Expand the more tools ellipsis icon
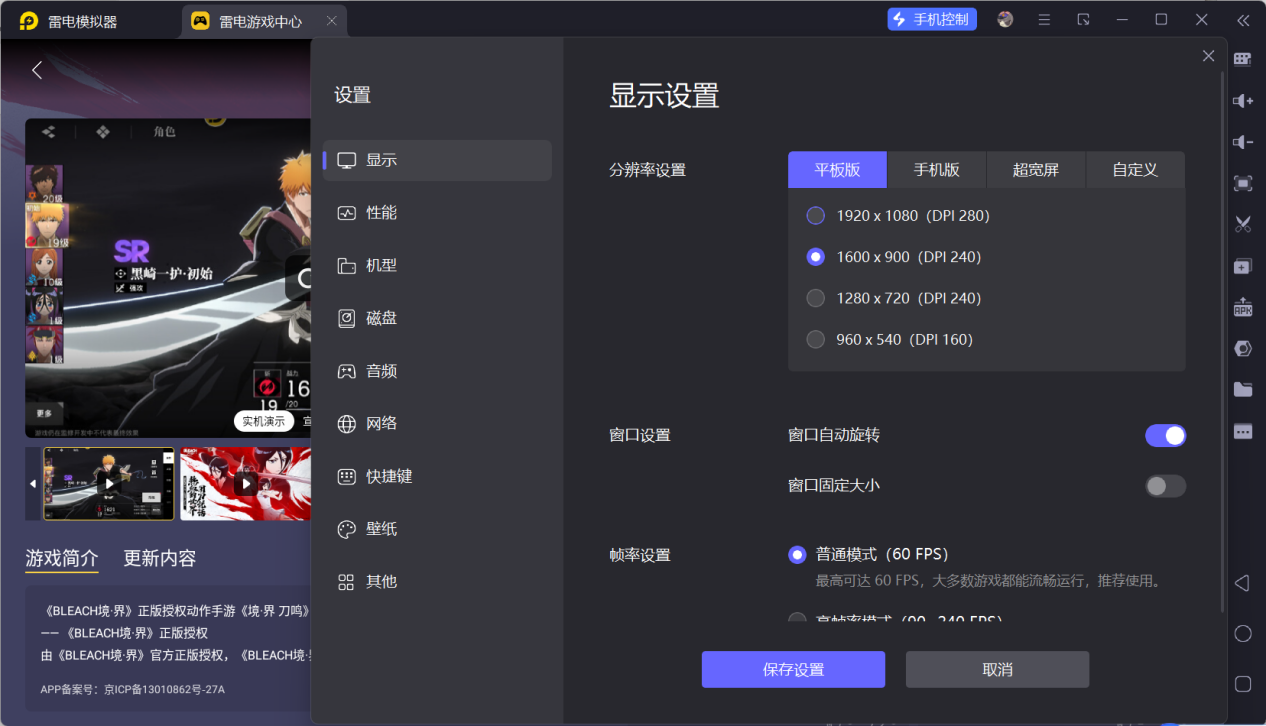 (x=1242, y=430)
